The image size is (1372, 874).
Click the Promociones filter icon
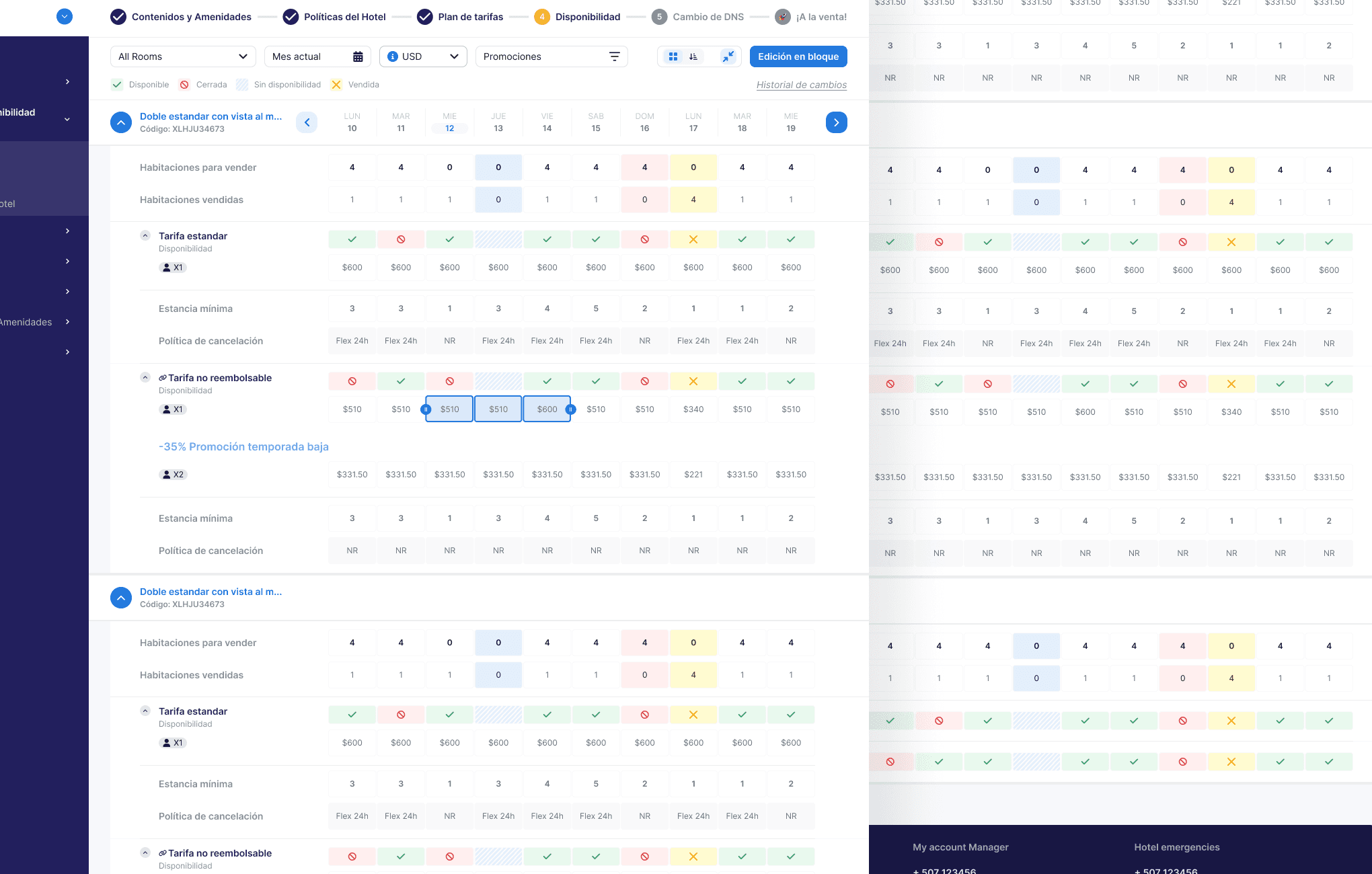[x=614, y=56]
